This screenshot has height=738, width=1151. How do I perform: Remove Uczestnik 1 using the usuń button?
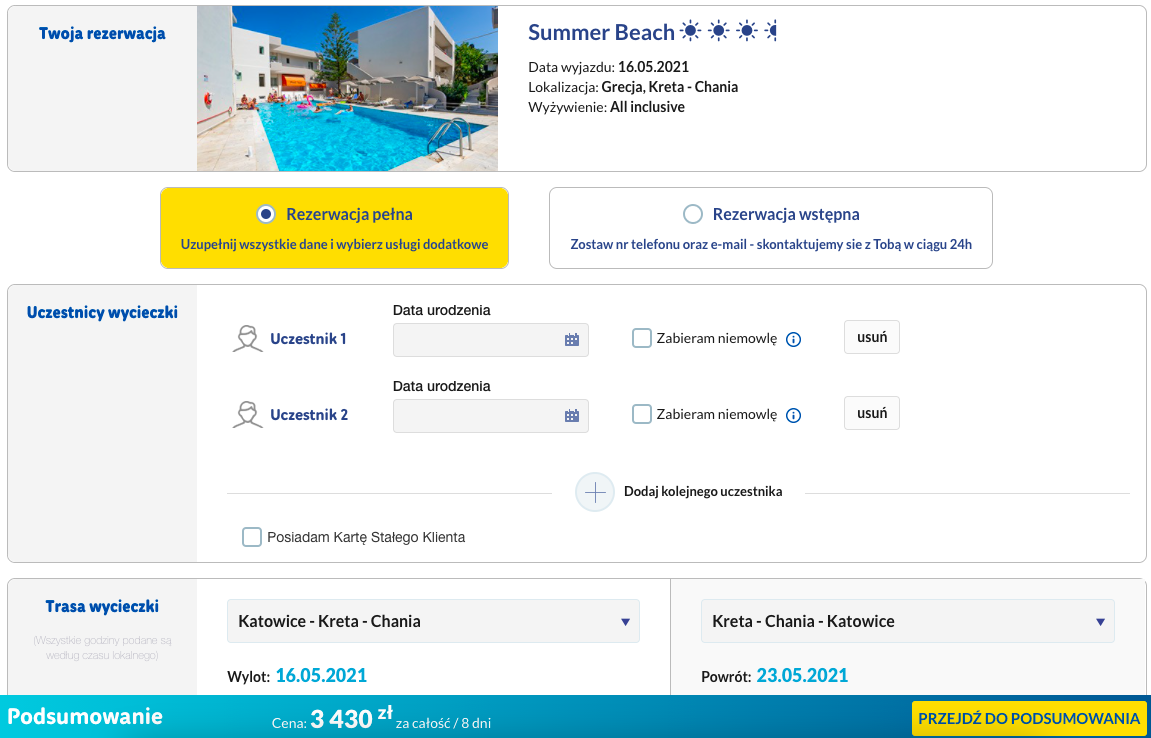click(870, 337)
